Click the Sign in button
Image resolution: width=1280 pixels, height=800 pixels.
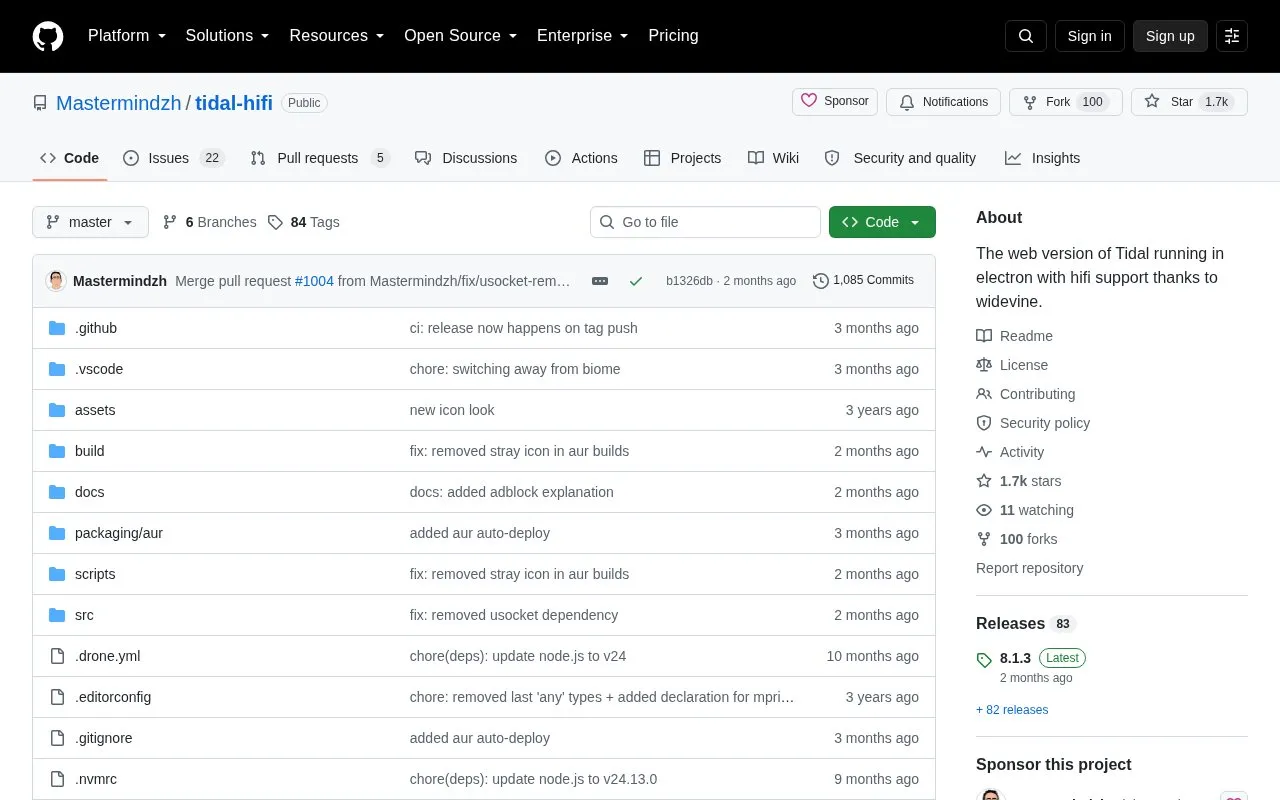pyautogui.click(x=1089, y=36)
